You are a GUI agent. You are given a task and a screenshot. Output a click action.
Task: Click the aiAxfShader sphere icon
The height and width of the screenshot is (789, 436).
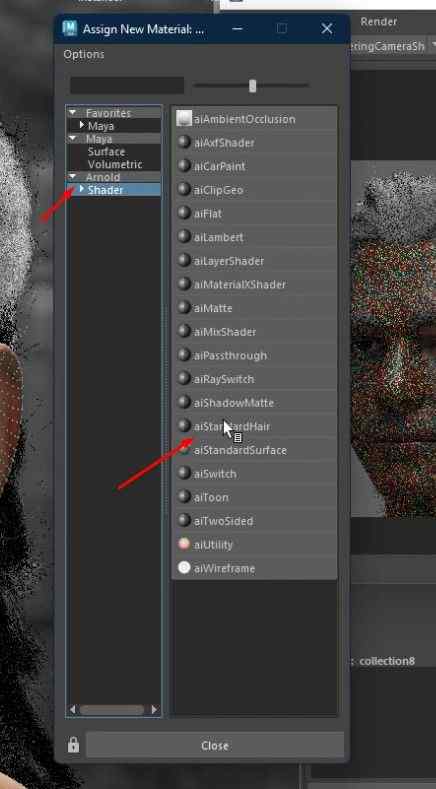[x=184, y=142]
